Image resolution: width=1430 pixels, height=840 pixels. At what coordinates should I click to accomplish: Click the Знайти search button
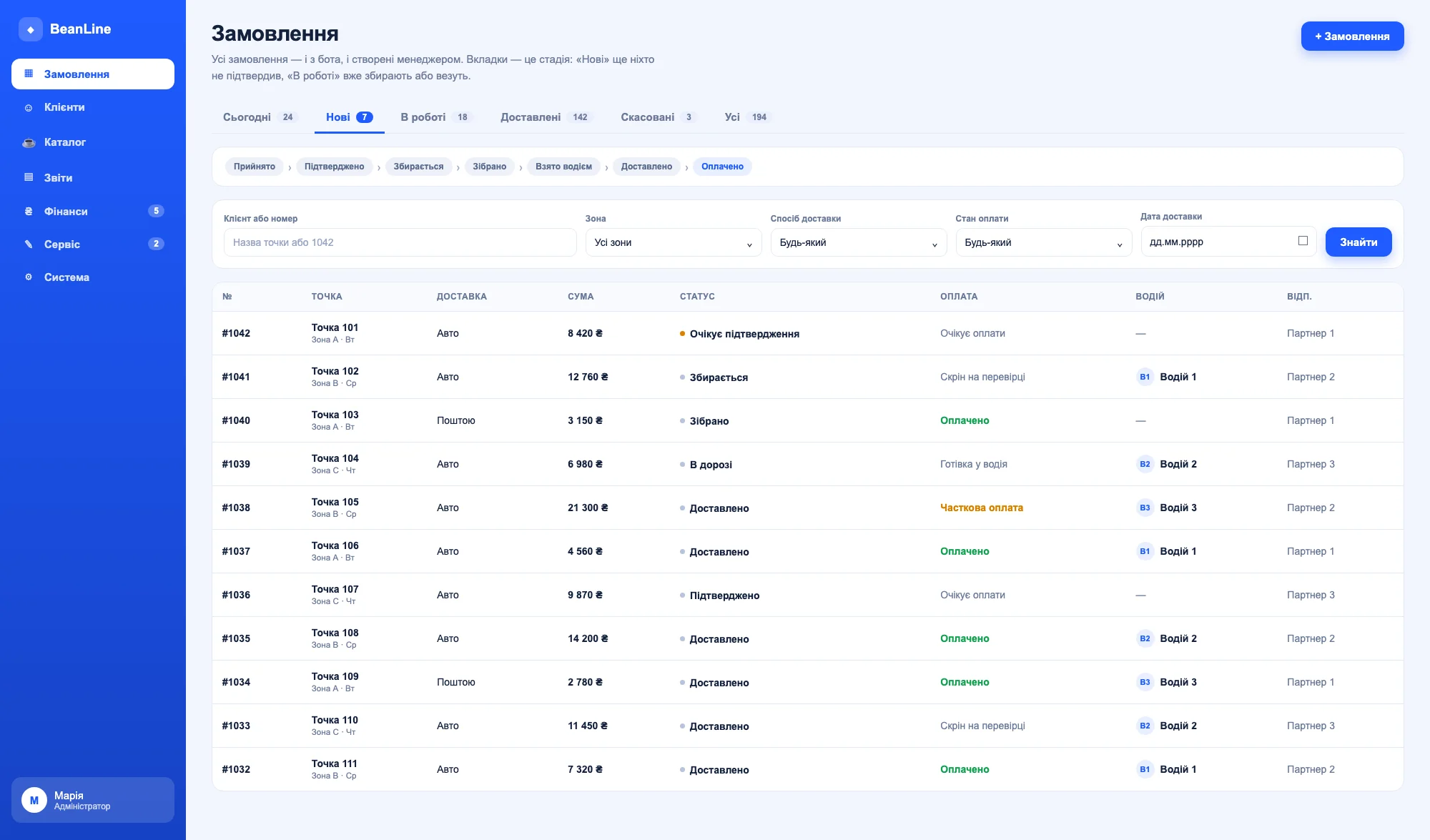pos(1358,242)
